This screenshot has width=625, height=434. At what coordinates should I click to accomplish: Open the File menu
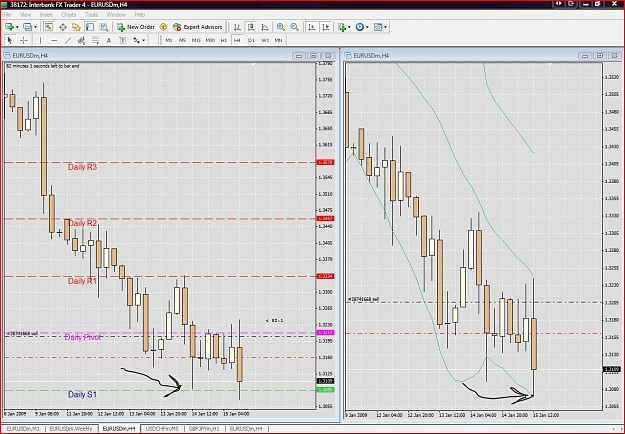[x=7, y=15]
